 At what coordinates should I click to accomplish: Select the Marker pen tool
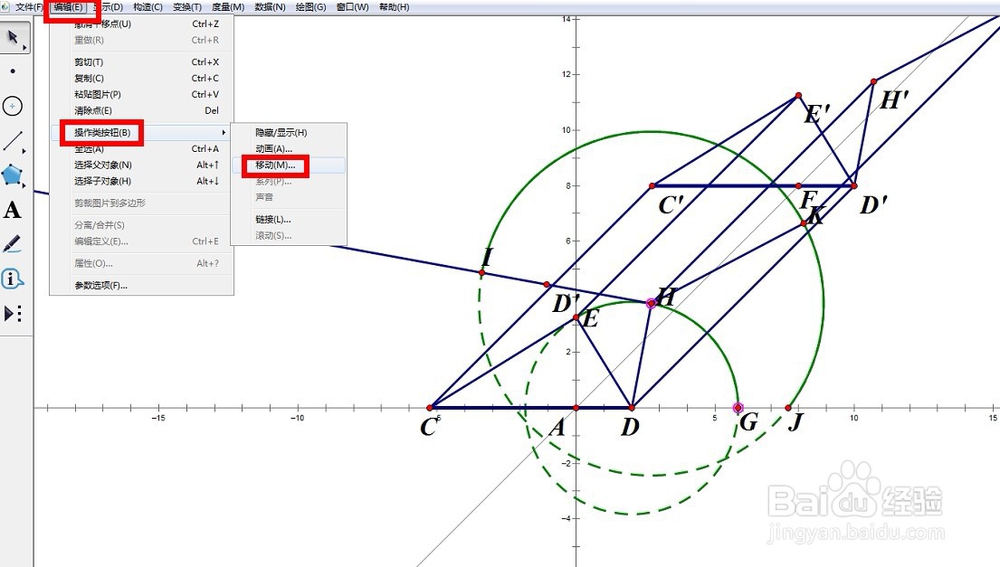[13, 244]
